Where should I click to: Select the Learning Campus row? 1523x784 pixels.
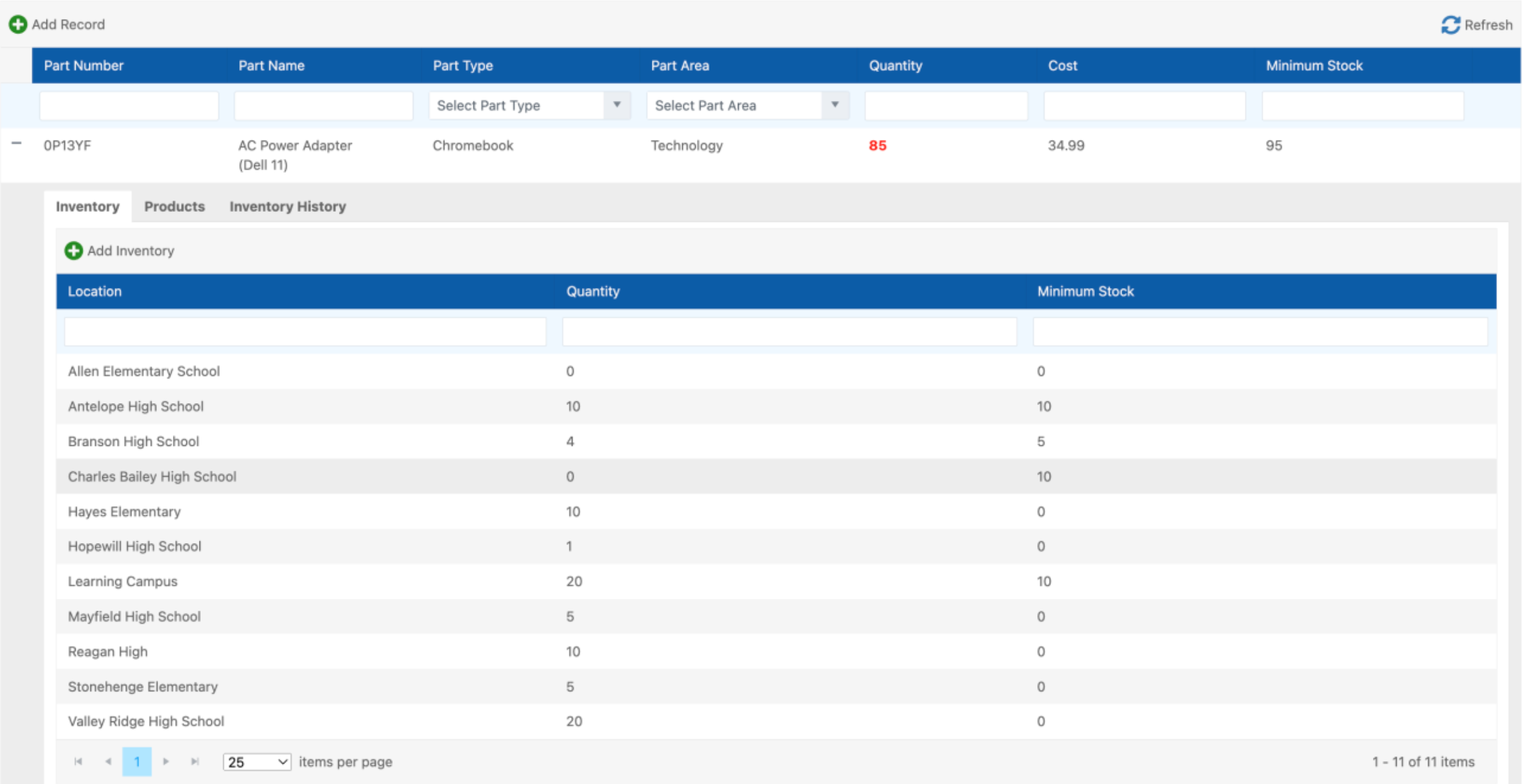(x=776, y=581)
